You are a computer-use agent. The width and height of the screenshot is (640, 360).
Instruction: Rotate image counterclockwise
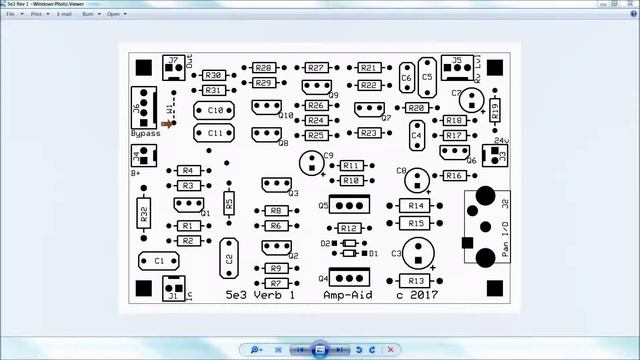[359, 350]
